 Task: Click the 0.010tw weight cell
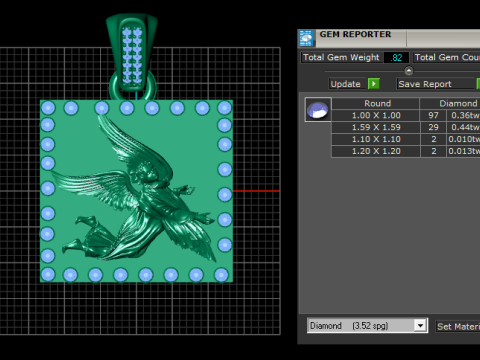click(x=464, y=139)
